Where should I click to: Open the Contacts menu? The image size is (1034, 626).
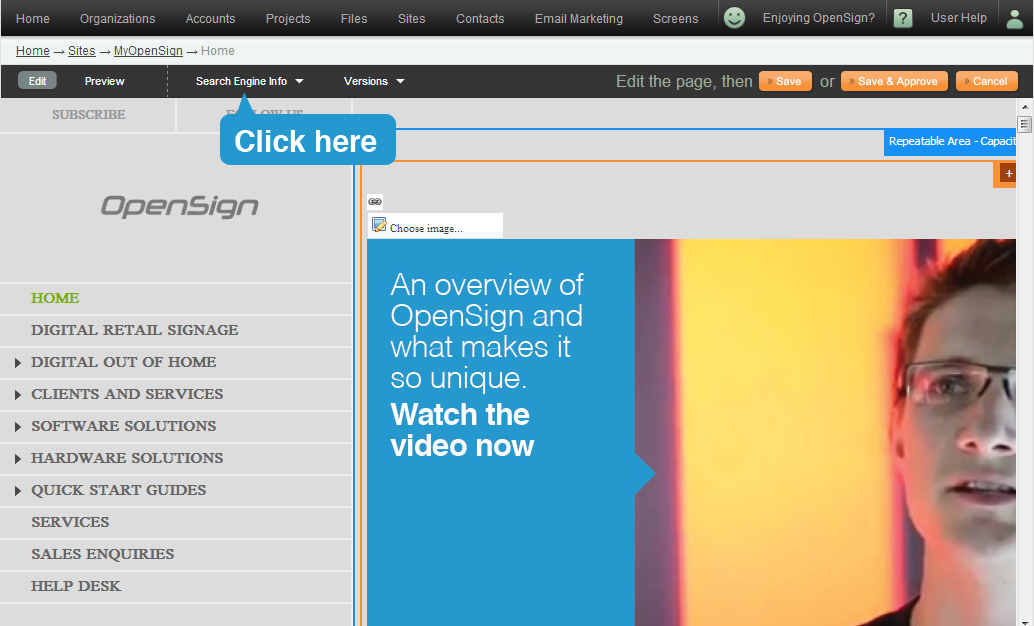(480, 18)
